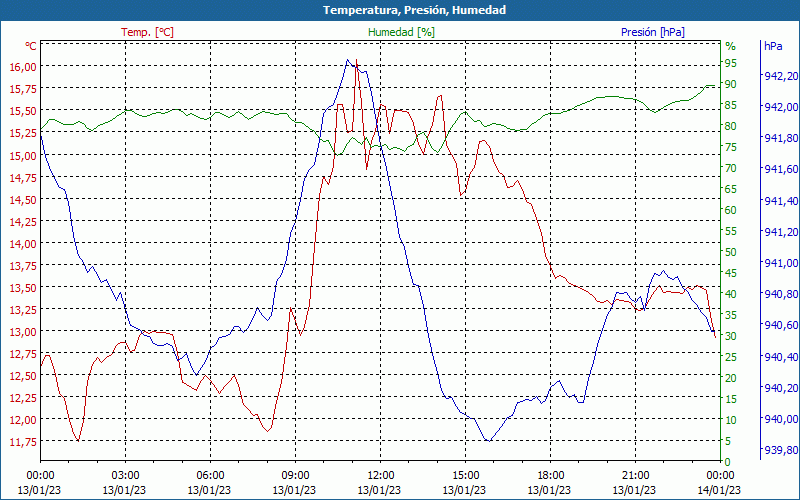This screenshot has height=500, width=800.
Task: Select the red Temp. [°C] legend label
Action: pos(147,32)
